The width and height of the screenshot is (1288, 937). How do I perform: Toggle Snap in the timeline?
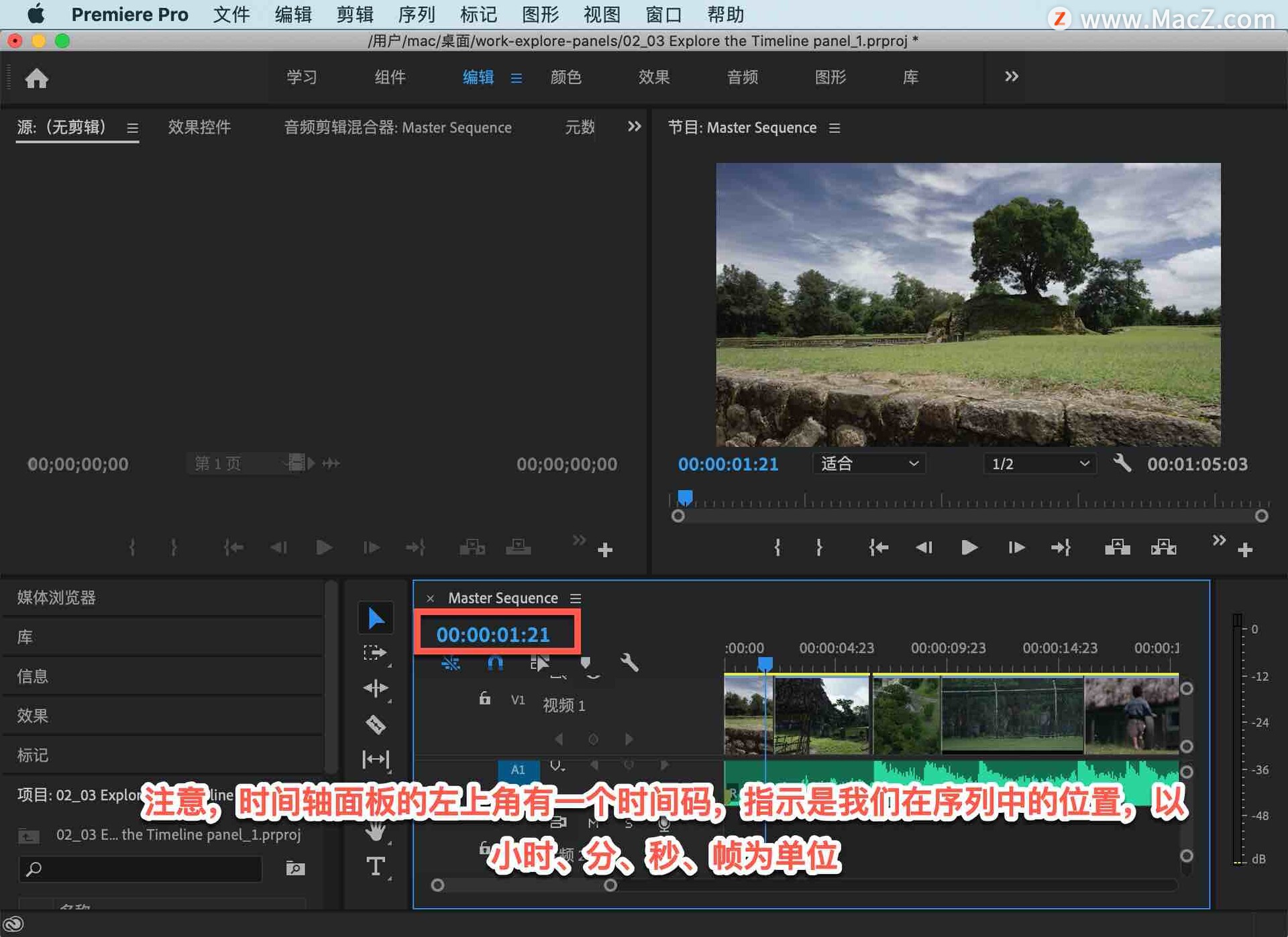[x=495, y=663]
